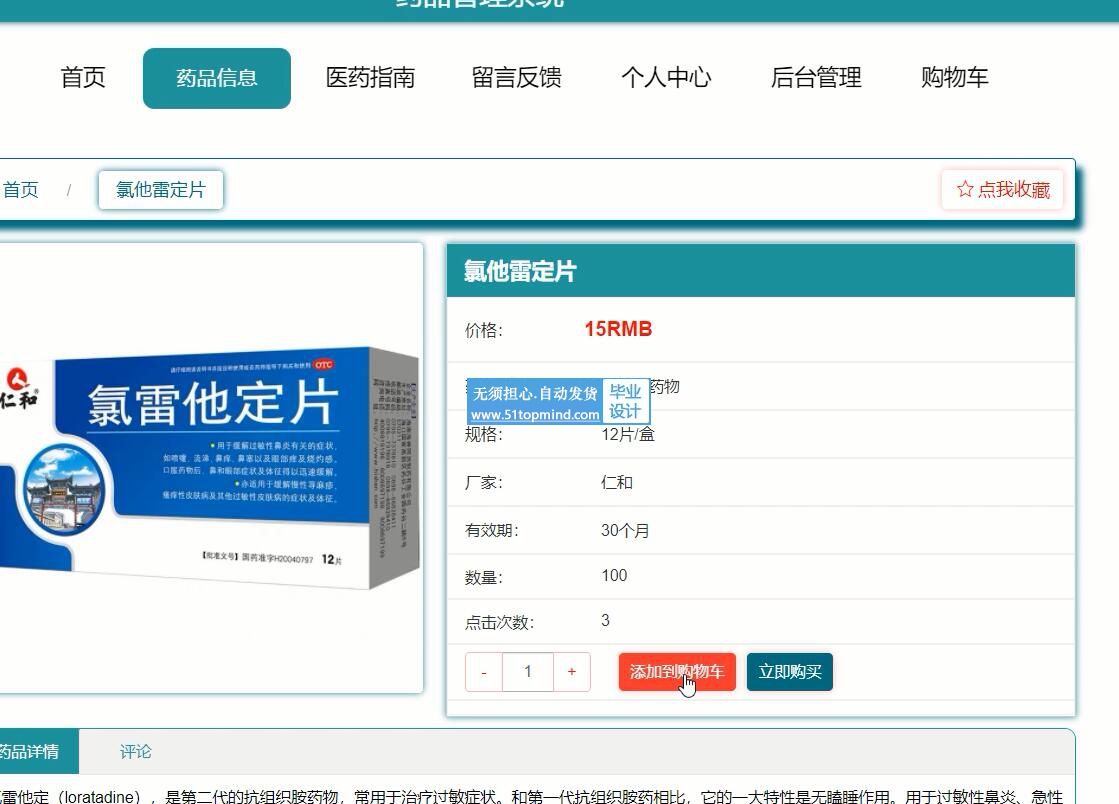Open the 首页 navigation menu item
1119x804 pixels.
(x=83, y=78)
